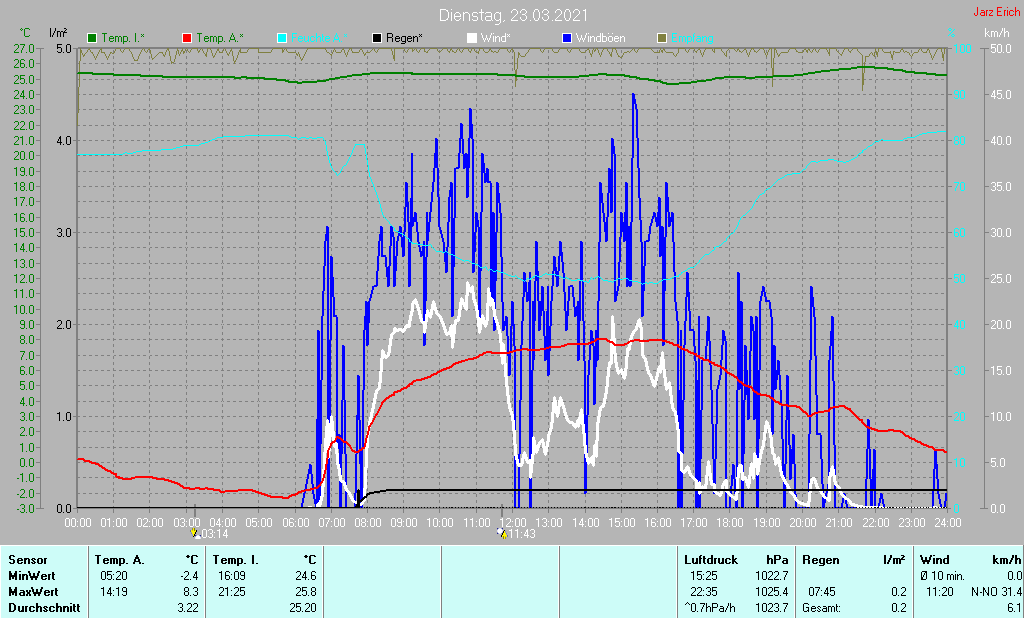Viewport: 1024px width, 618px height.
Task: Click the moon marker icon at 11:43
Action: pos(502,534)
